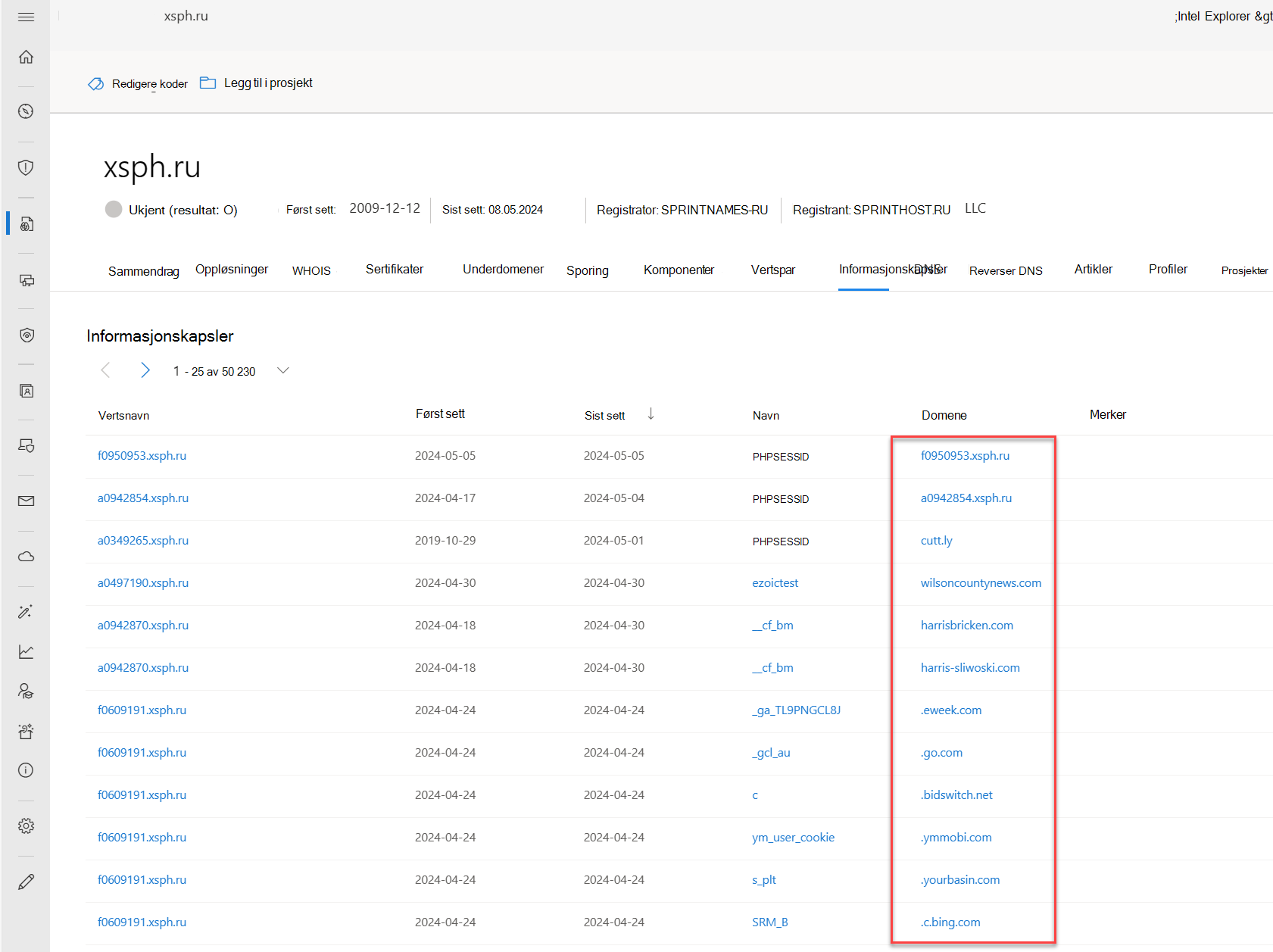Open the Prosjekter tab

point(1244,271)
